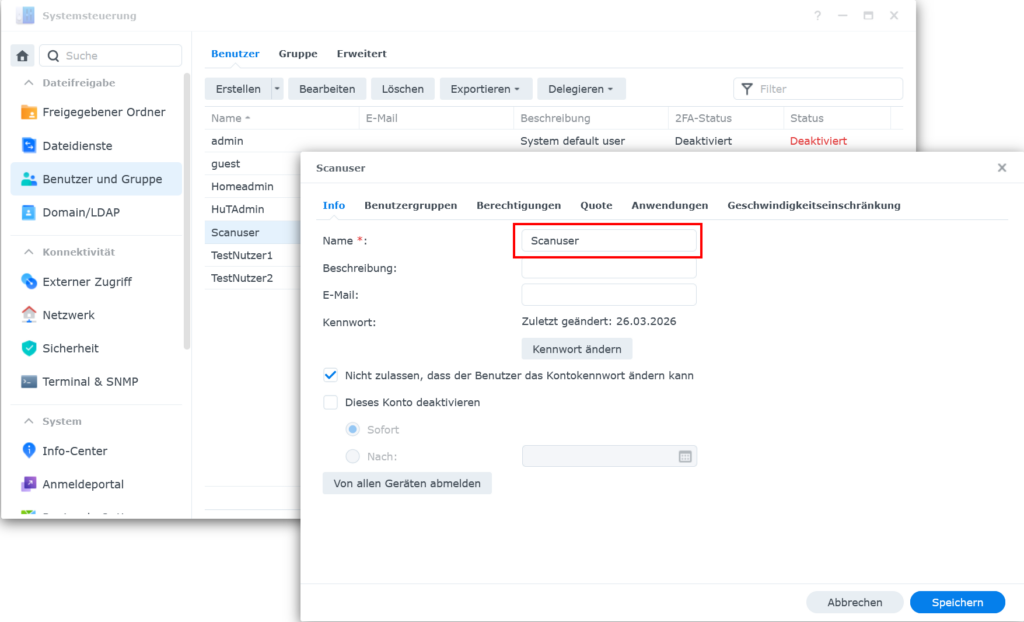Open Netzwerk icon in sidebar
This screenshot has width=1024, height=622.
(29, 315)
